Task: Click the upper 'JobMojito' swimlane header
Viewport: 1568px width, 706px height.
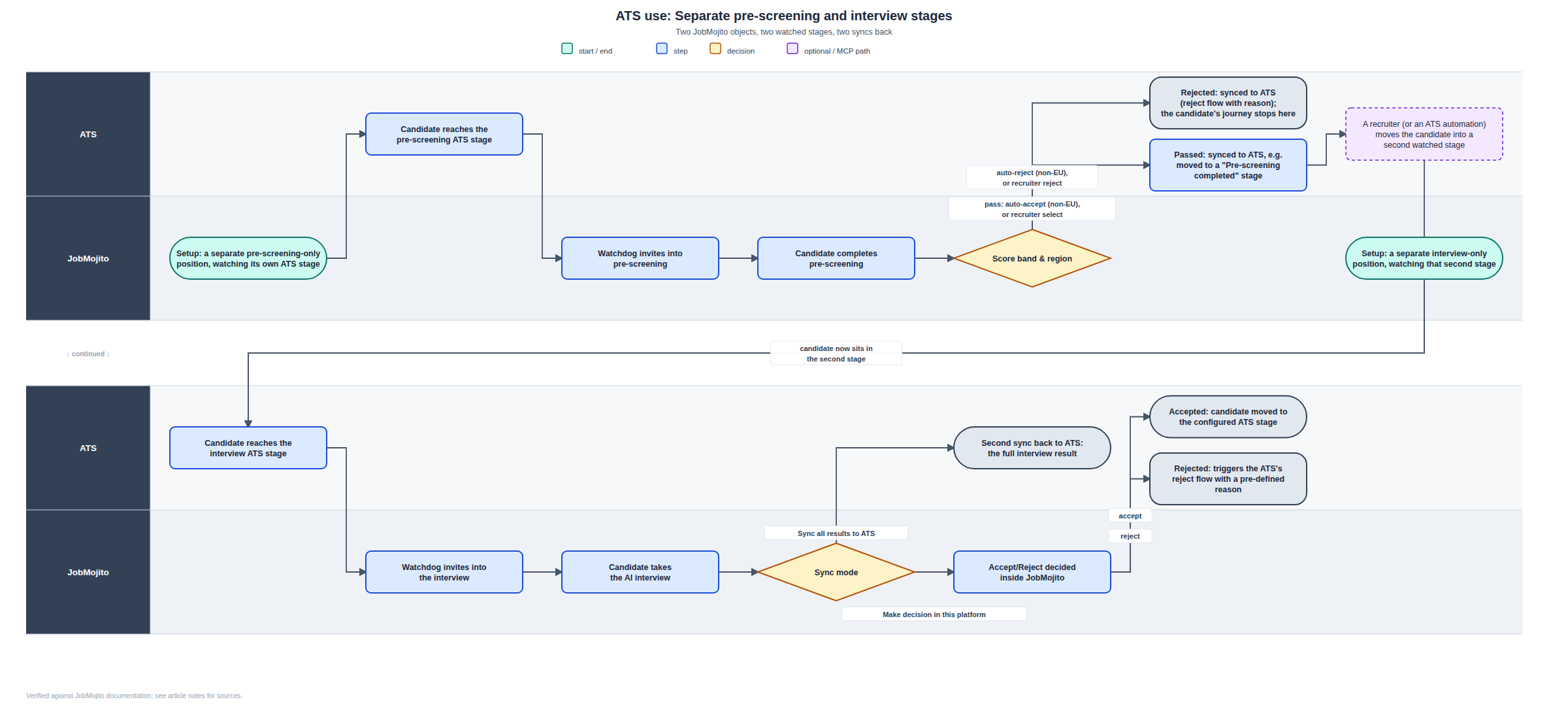Action: point(88,258)
